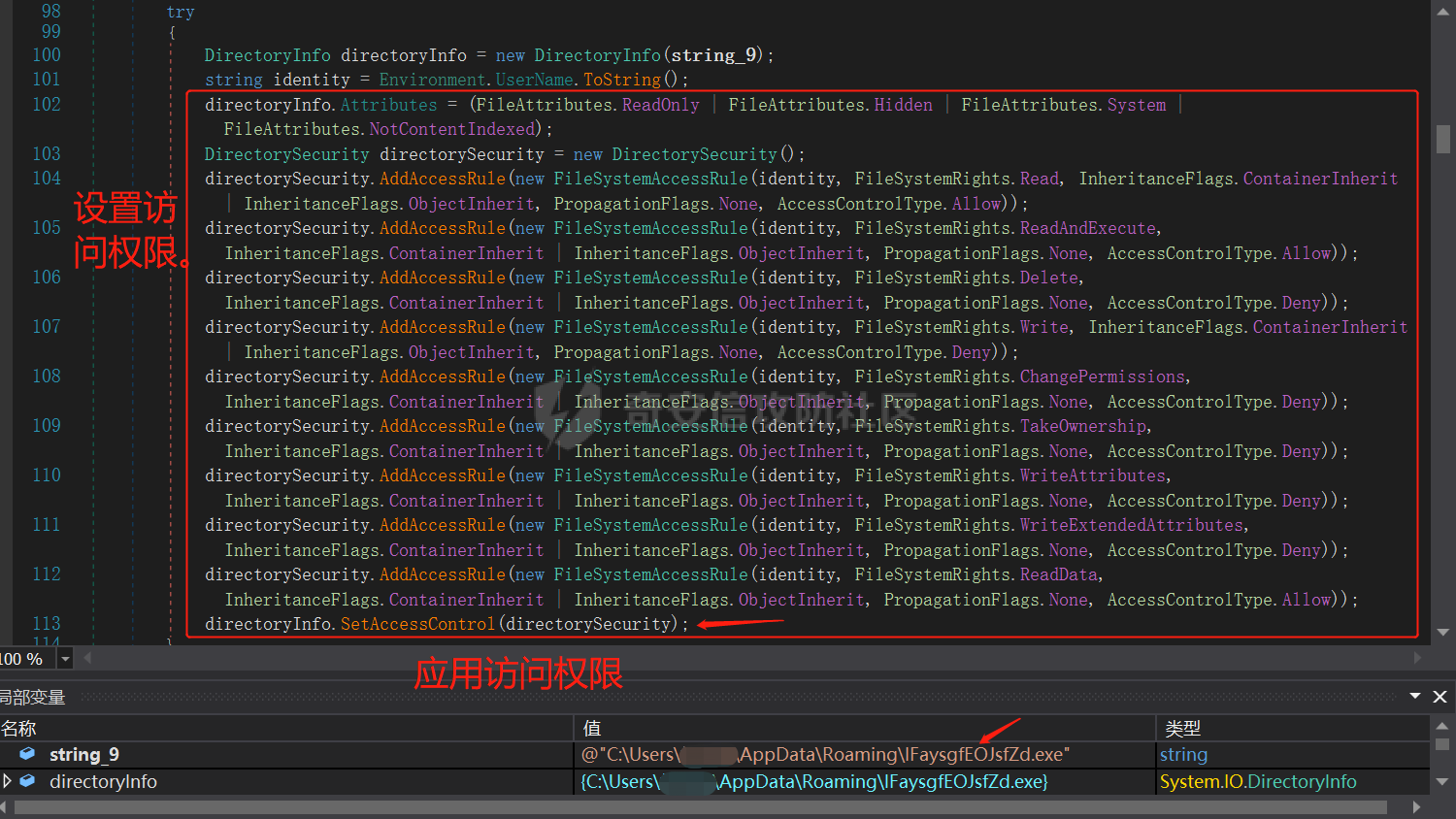This screenshot has width=1456, height=819.
Task: Click the locals panel vertical scroll thumb
Action: point(1442,745)
